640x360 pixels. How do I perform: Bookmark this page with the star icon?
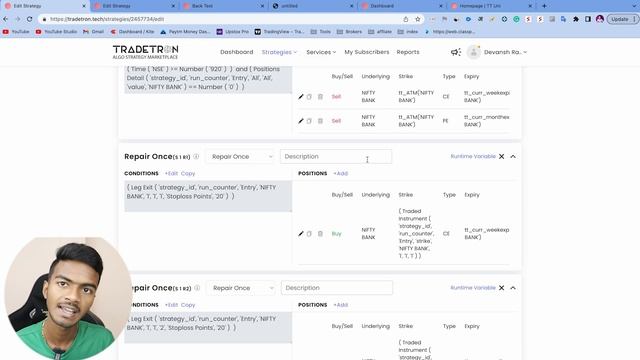point(418,19)
